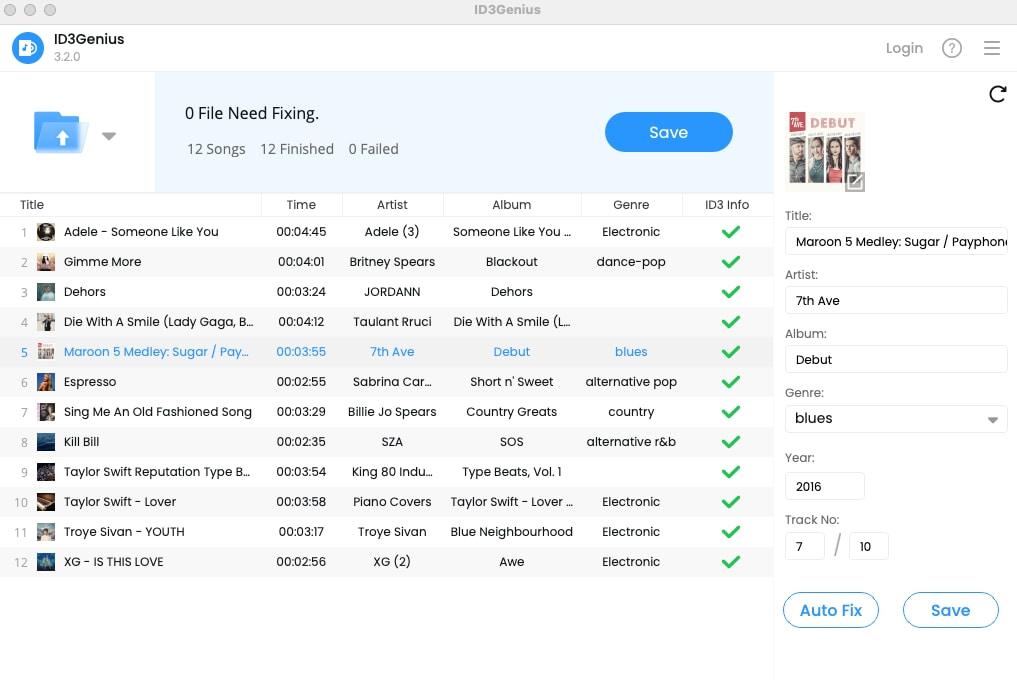Viewport: 1017px width, 680px height.
Task: Sort by the Genre column header
Action: coord(631,205)
